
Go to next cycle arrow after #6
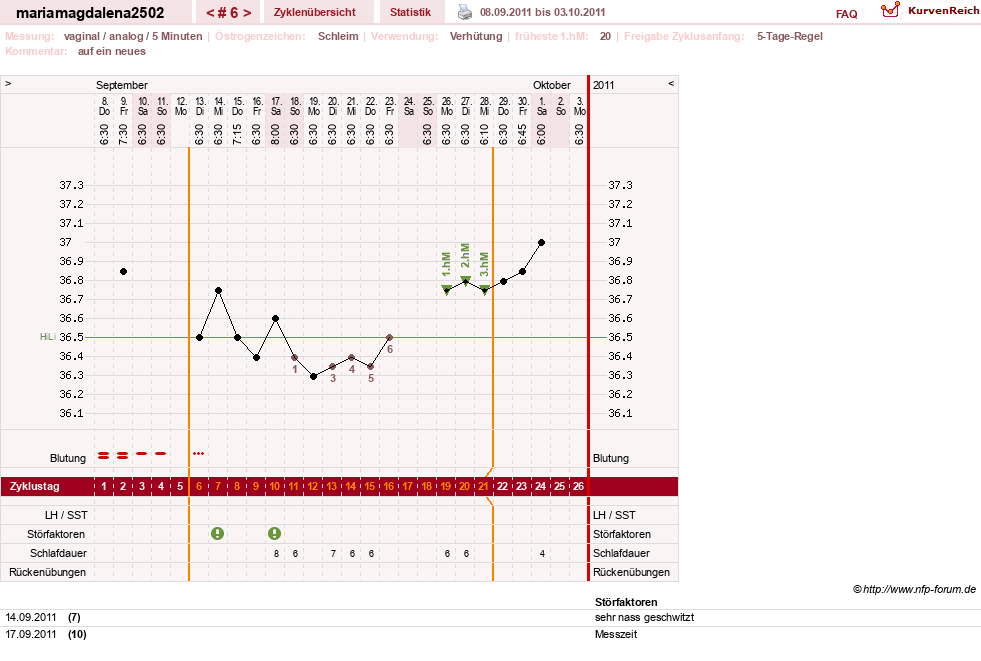click(x=248, y=13)
